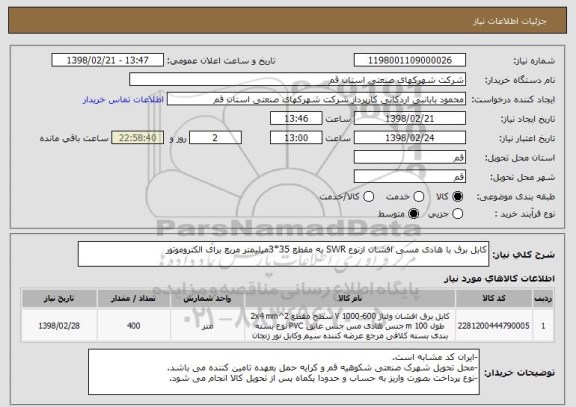Click the product name cell کابل برق افشان
Viewport: 576px width, 407px height.
pyautogui.click(x=350, y=326)
